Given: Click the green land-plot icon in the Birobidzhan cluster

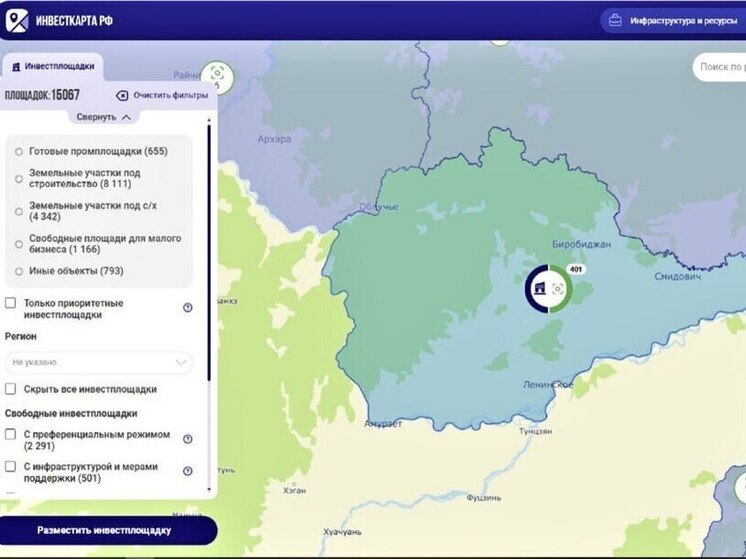Looking at the screenshot, I should pos(558,289).
